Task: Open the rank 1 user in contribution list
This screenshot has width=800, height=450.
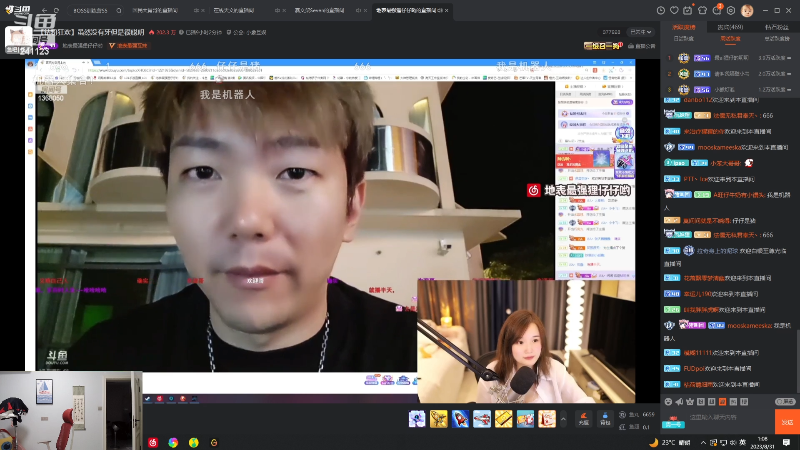Action: (x=730, y=58)
